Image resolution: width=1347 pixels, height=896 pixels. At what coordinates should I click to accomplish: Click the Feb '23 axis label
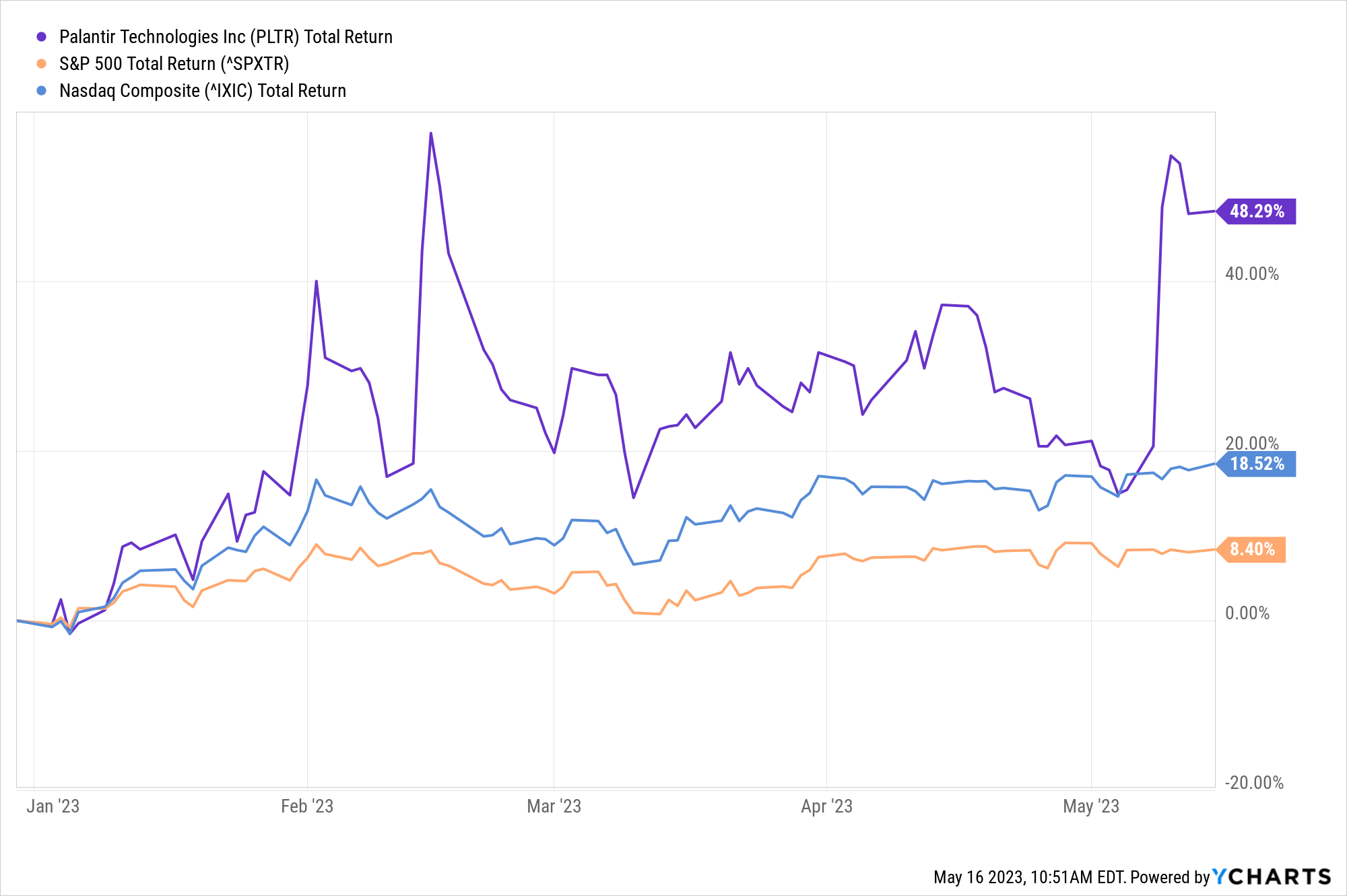pyautogui.click(x=307, y=806)
